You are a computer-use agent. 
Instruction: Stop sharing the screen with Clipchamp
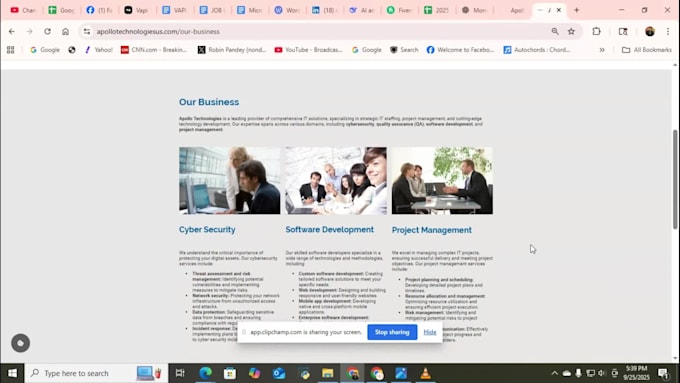pyautogui.click(x=392, y=332)
